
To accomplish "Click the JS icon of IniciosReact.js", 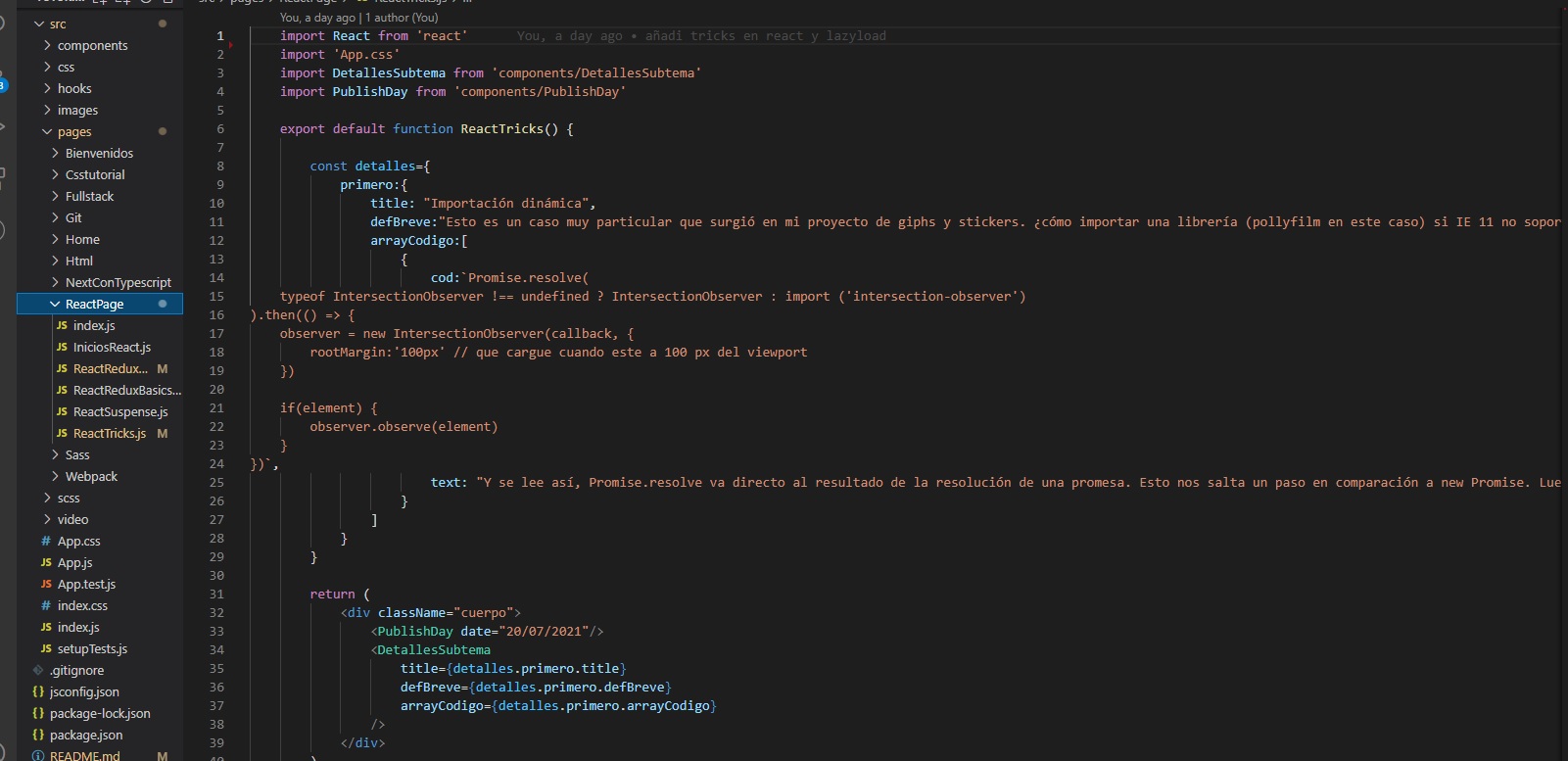I will point(62,347).
